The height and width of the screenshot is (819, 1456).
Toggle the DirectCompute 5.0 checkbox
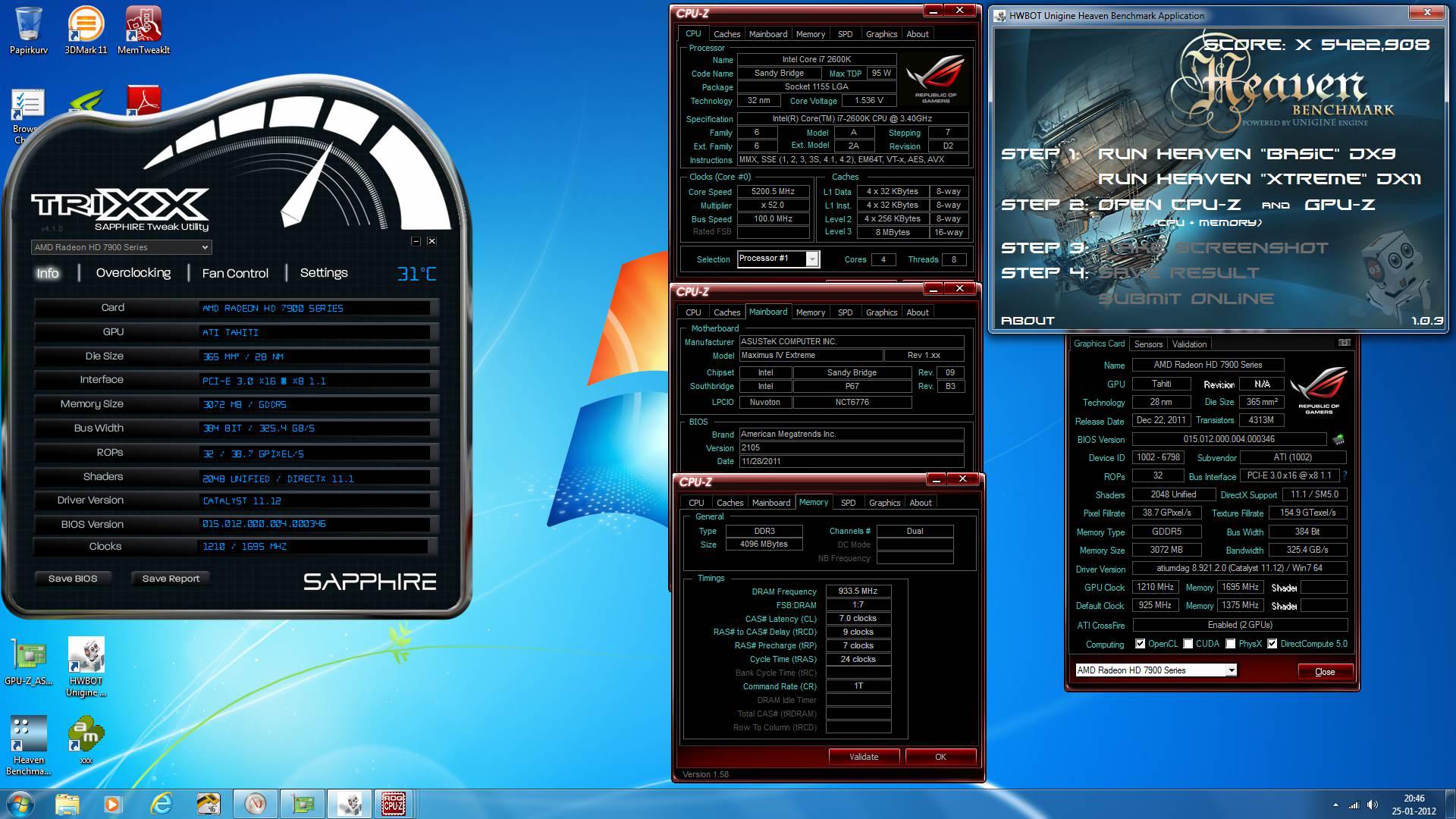pyautogui.click(x=1272, y=644)
